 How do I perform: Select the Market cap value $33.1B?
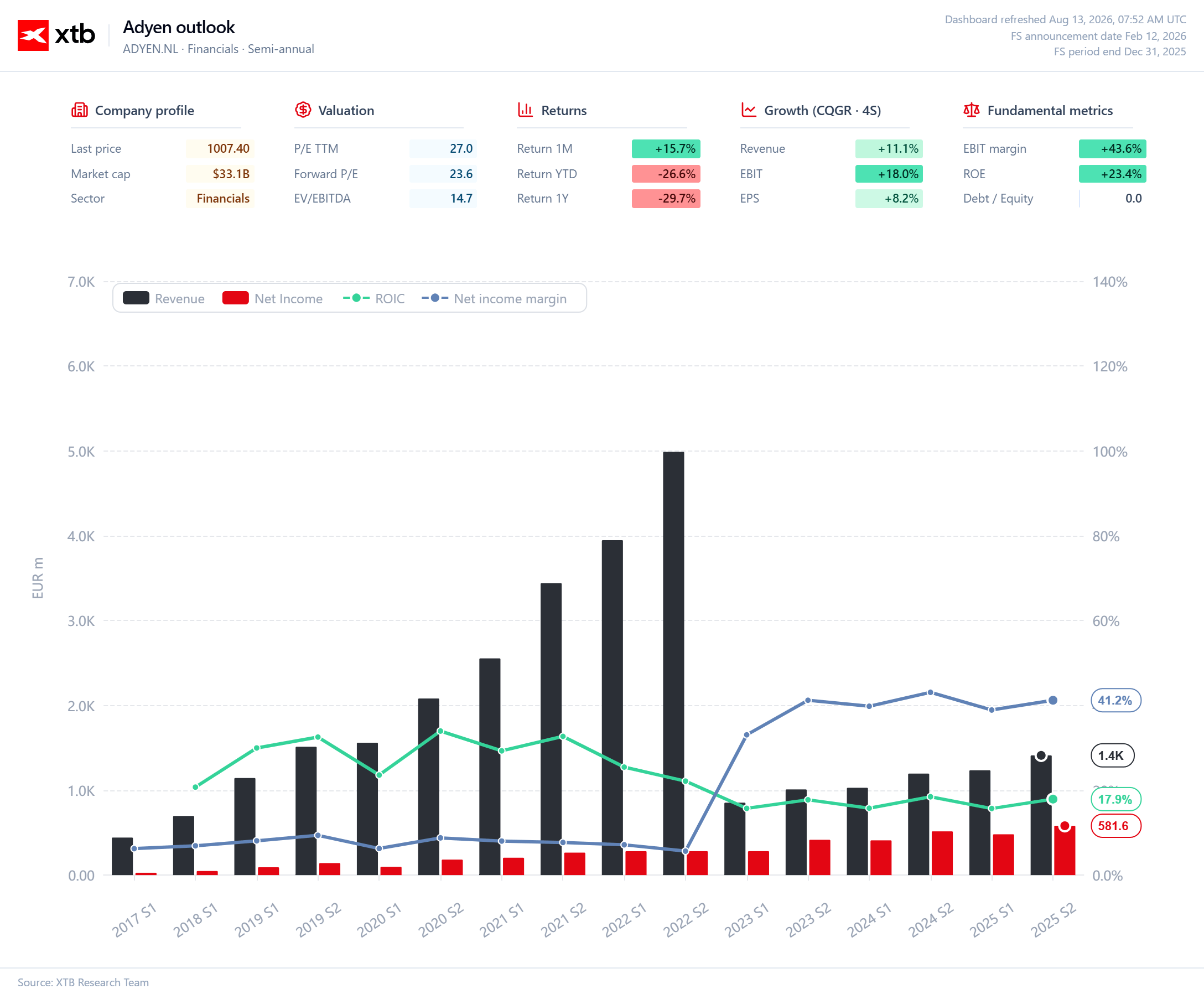coord(220,174)
